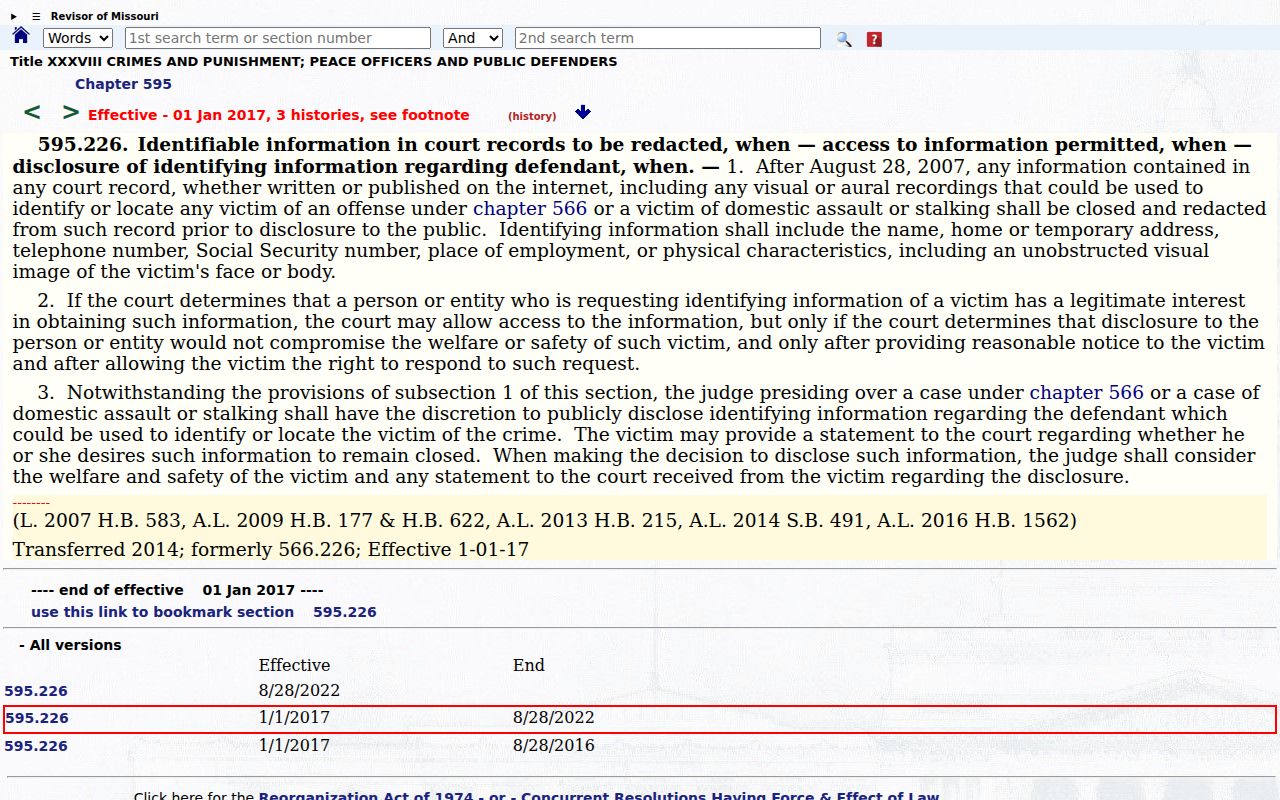Open the small red (history) link
The image size is (1280, 800).
coord(532,116)
